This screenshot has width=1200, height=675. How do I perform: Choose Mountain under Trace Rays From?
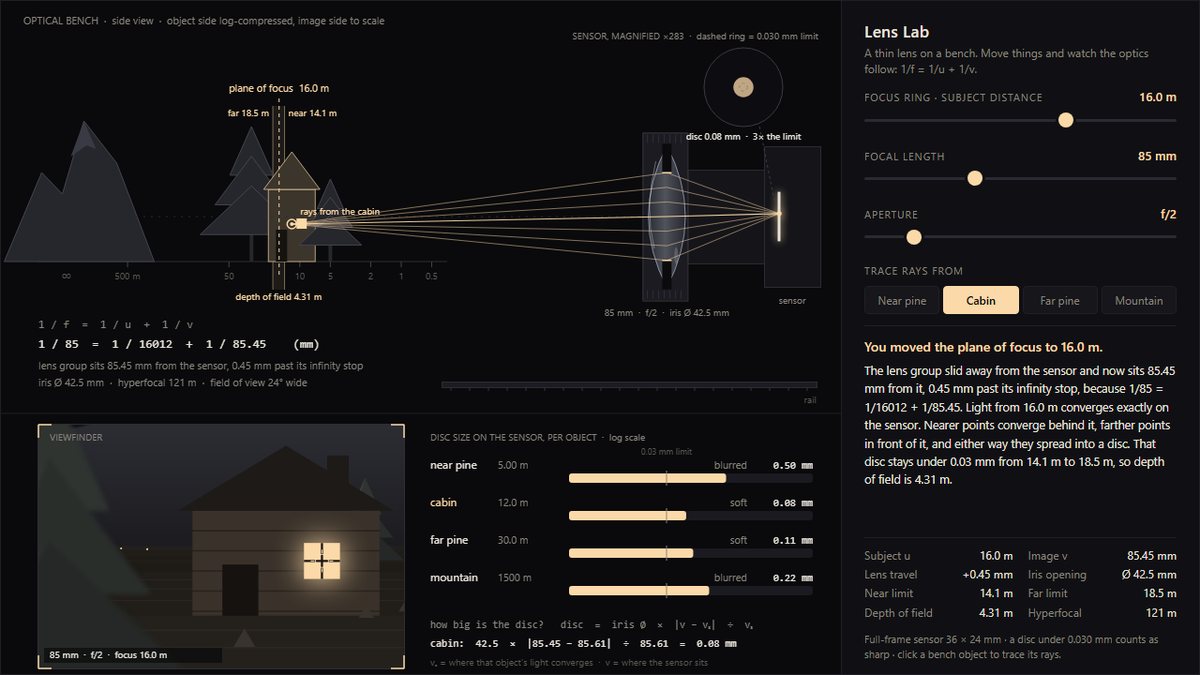(x=1139, y=300)
